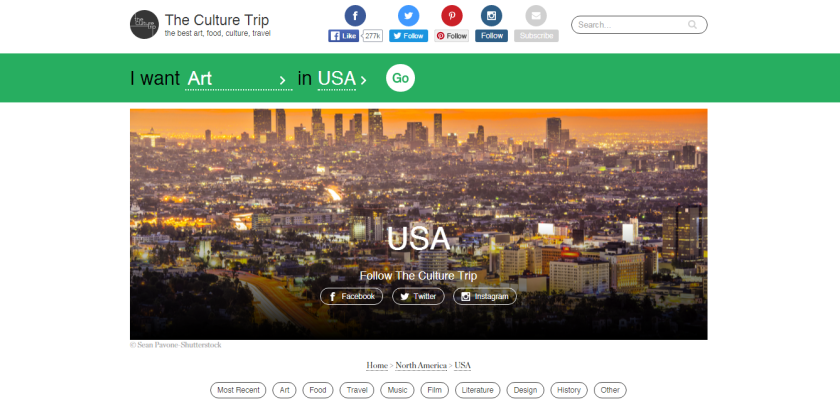The width and height of the screenshot is (840, 409).
Task: Open the Facebook circle icon in header
Action: [x=355, y=16]
